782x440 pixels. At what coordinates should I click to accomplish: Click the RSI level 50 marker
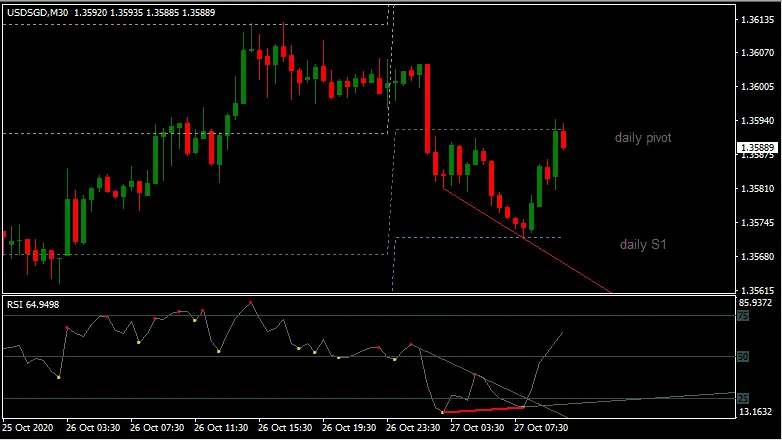click(x=743, y=357)
